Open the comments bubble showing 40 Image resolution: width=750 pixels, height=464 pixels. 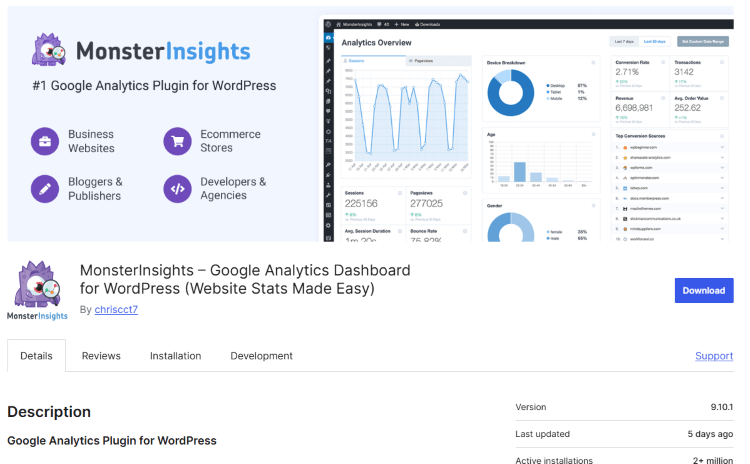(383, 24)
